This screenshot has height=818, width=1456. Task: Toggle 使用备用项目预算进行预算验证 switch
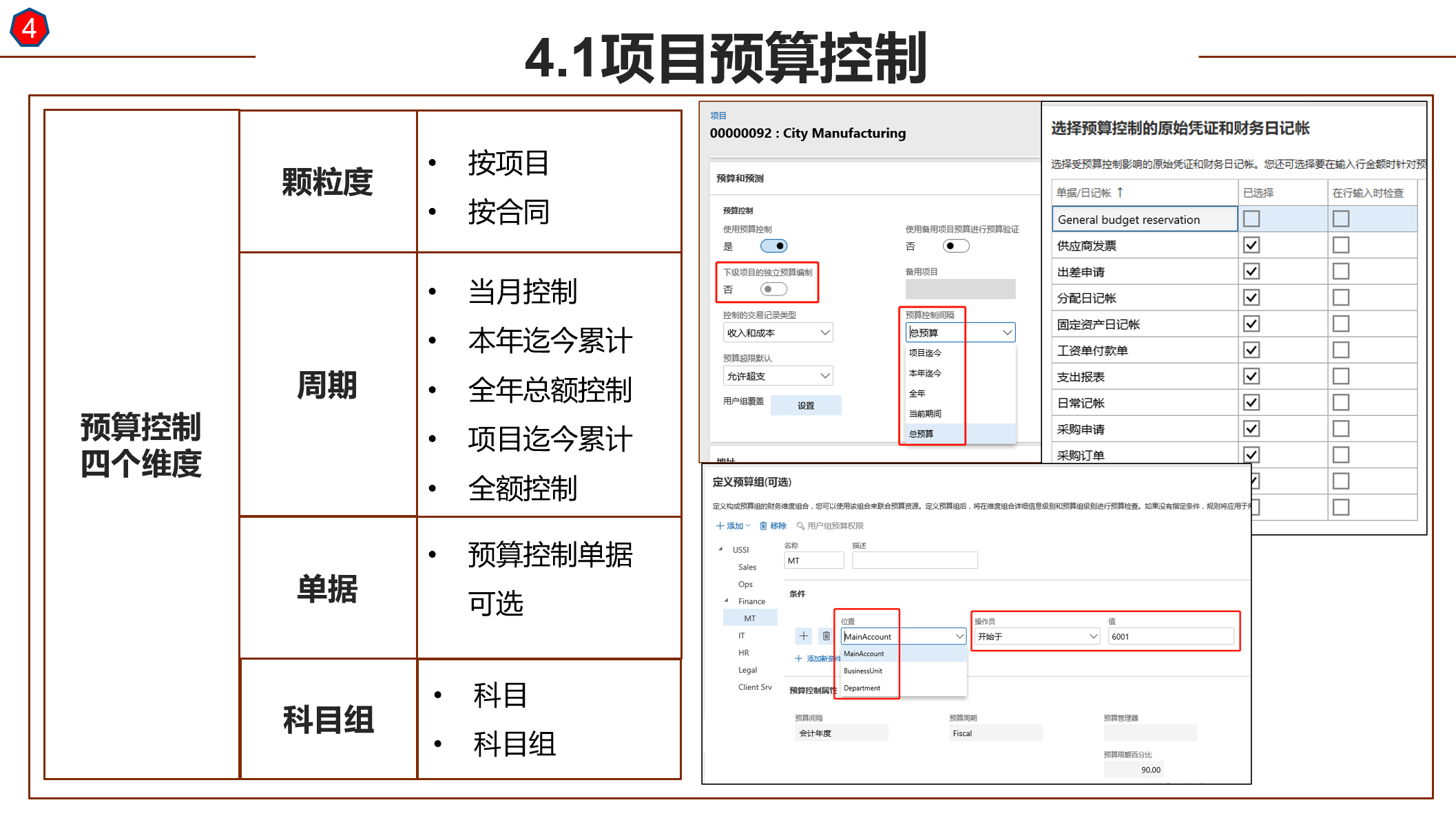956,246
